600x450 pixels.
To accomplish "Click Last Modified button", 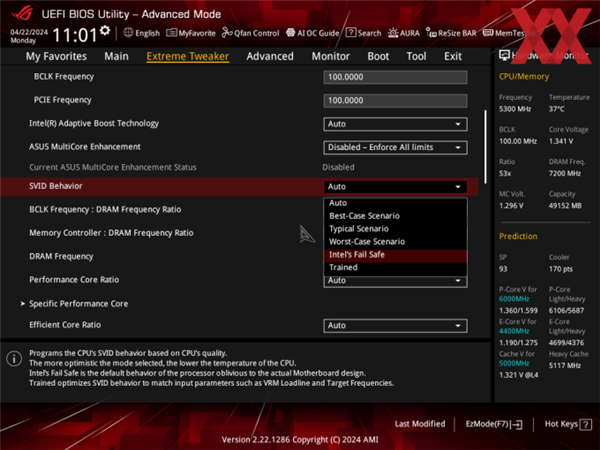I will point(420,424).
